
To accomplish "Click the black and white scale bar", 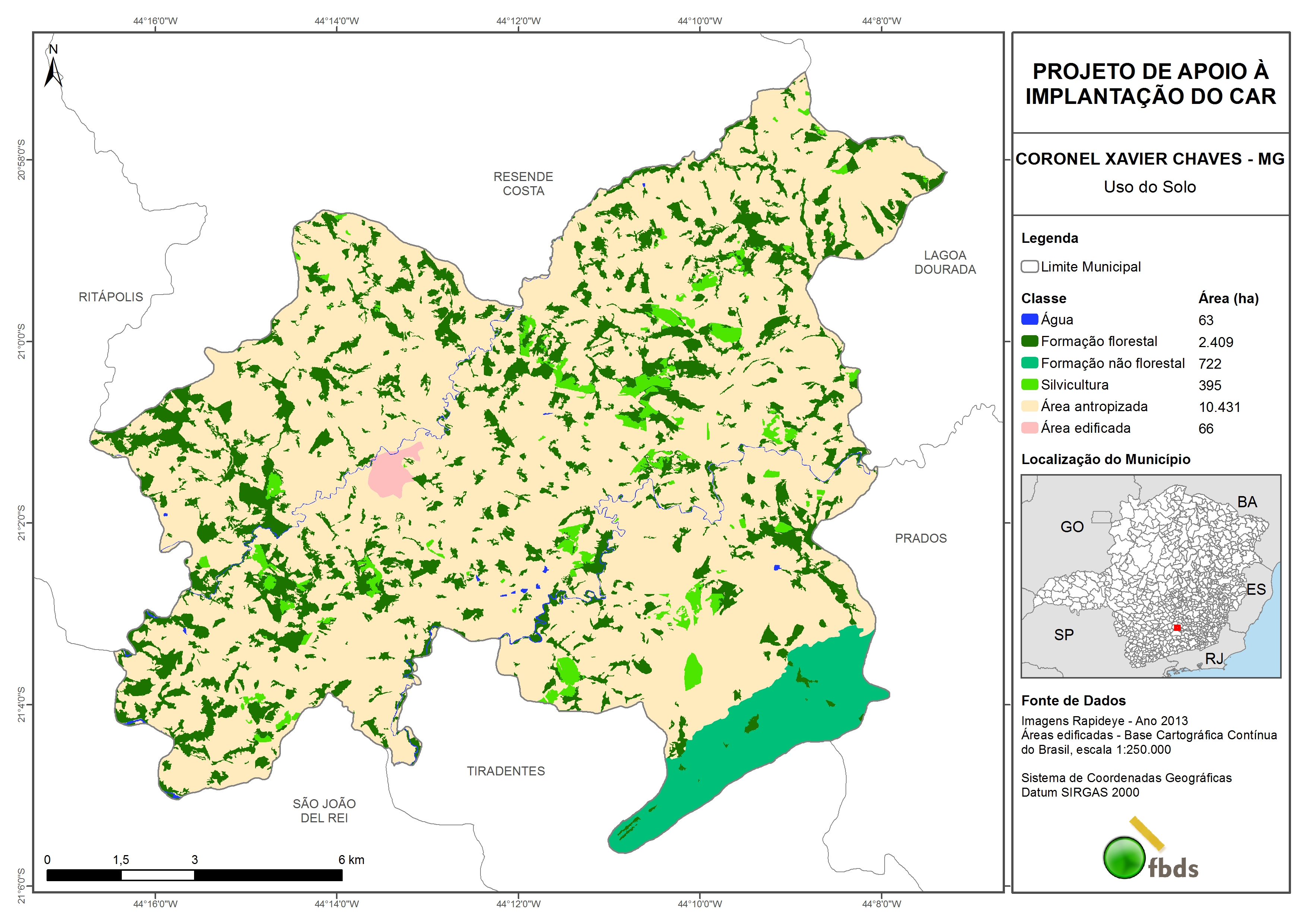I will pyautogui.click(x=194, y=875).
